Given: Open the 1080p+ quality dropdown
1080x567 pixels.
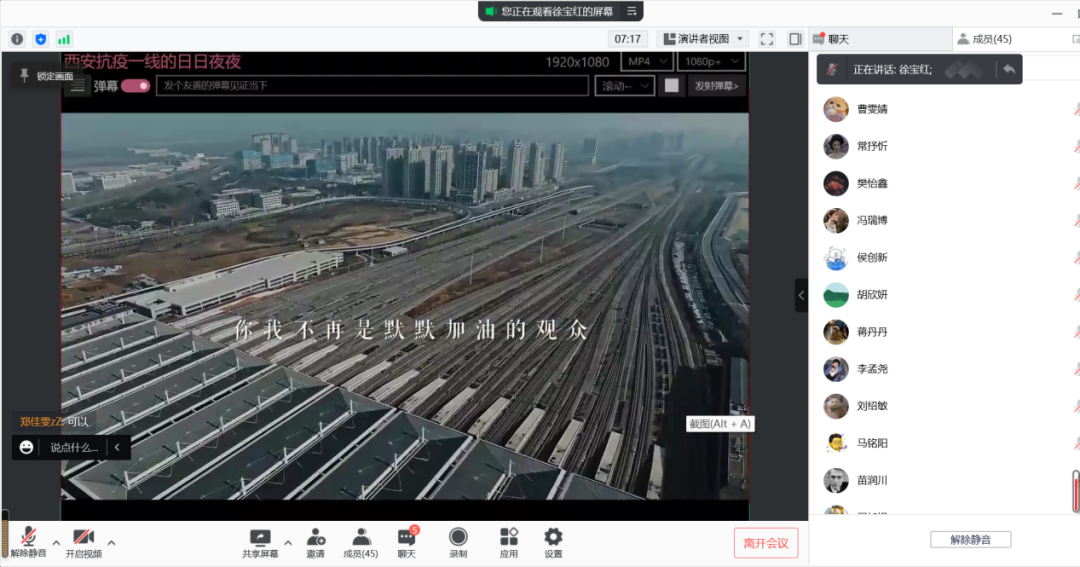Looking at the screenshot, I should click(711, 61).
